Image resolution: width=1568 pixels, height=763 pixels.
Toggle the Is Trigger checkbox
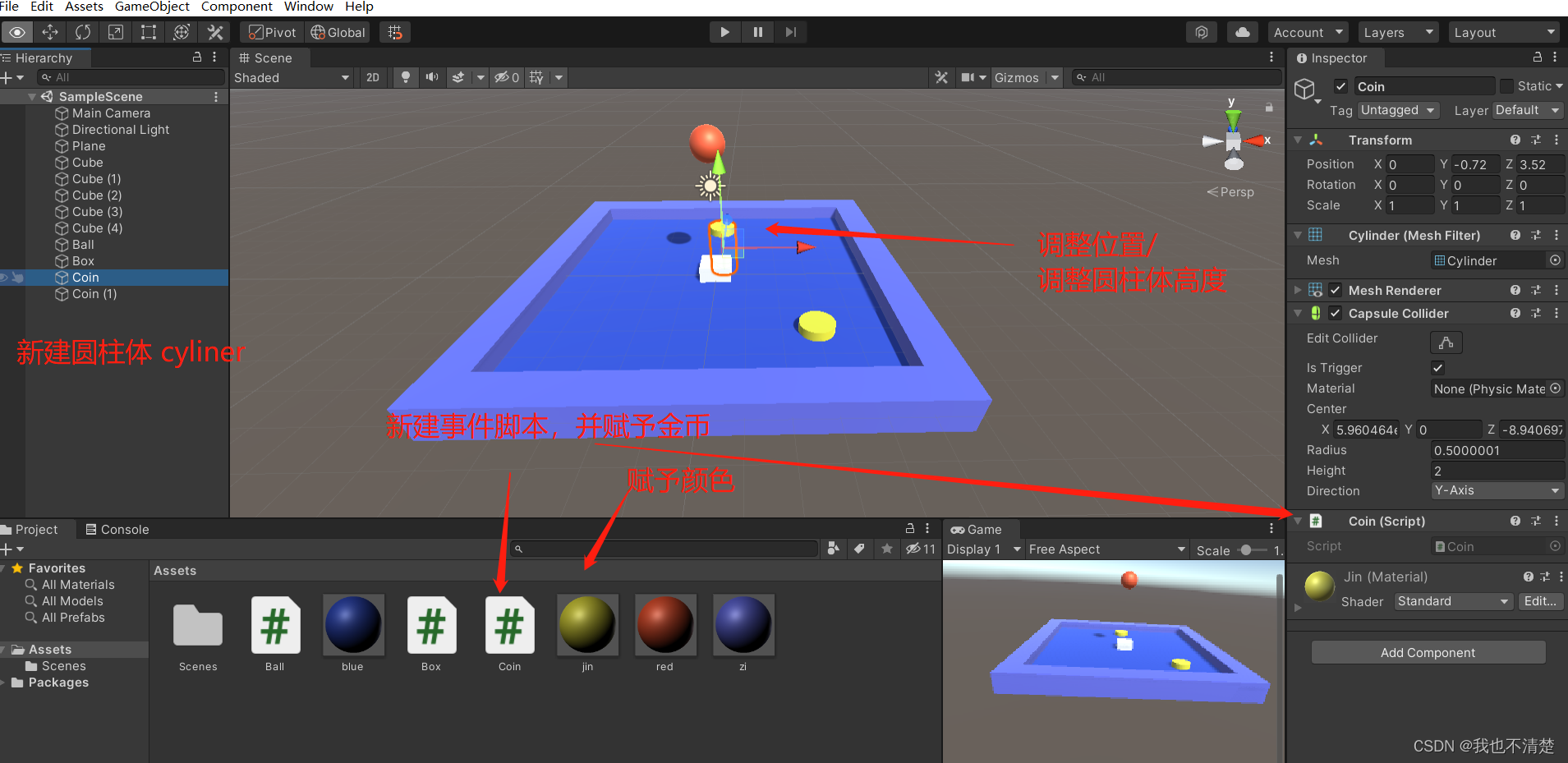click(1437, 368)
